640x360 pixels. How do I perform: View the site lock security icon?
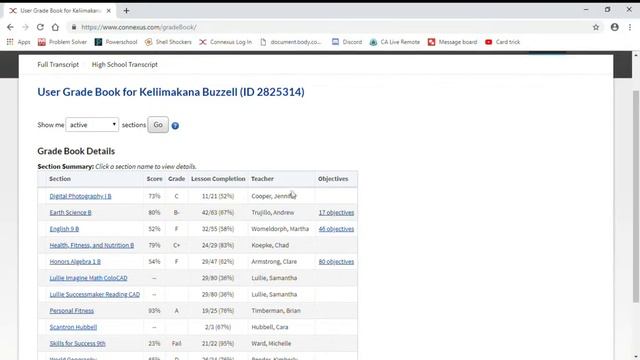tap(74, 27)
